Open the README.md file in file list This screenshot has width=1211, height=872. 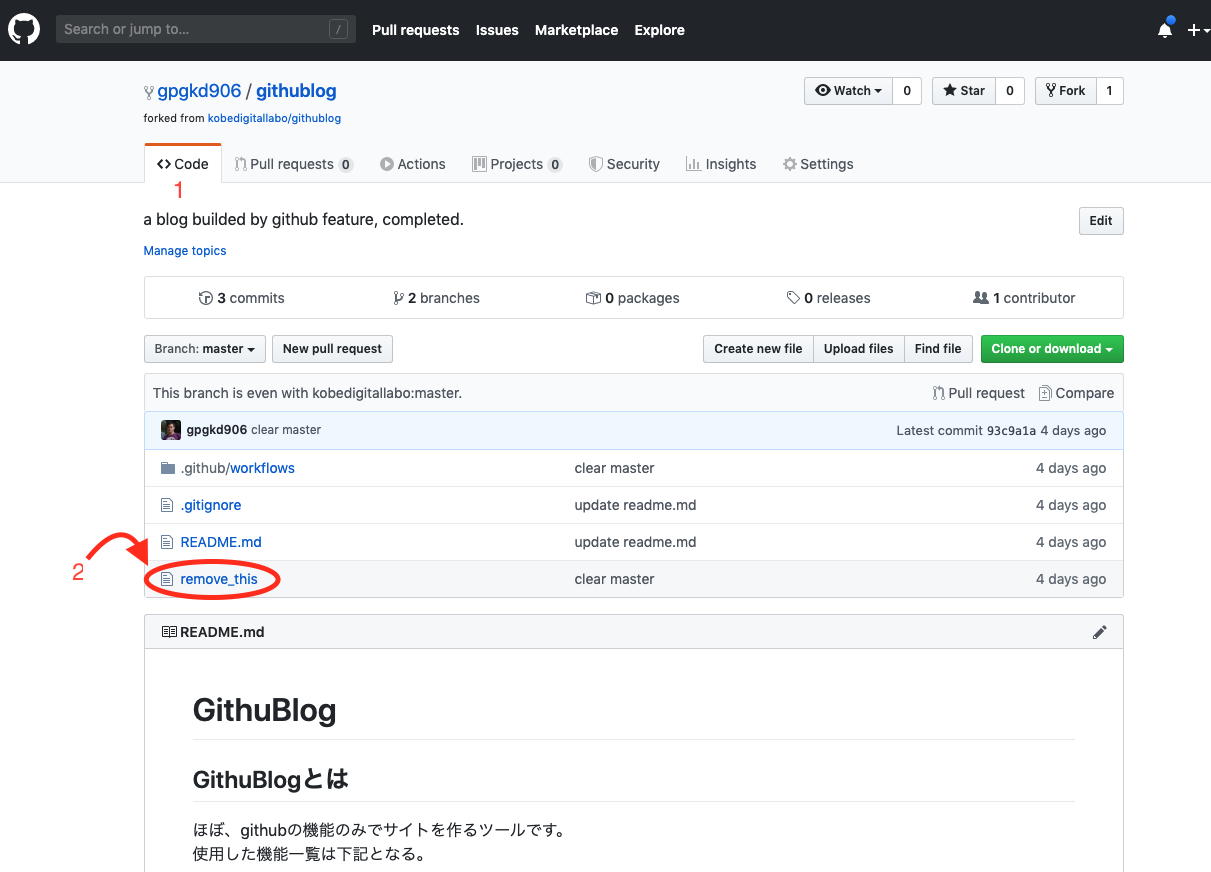tap(221, 542)
